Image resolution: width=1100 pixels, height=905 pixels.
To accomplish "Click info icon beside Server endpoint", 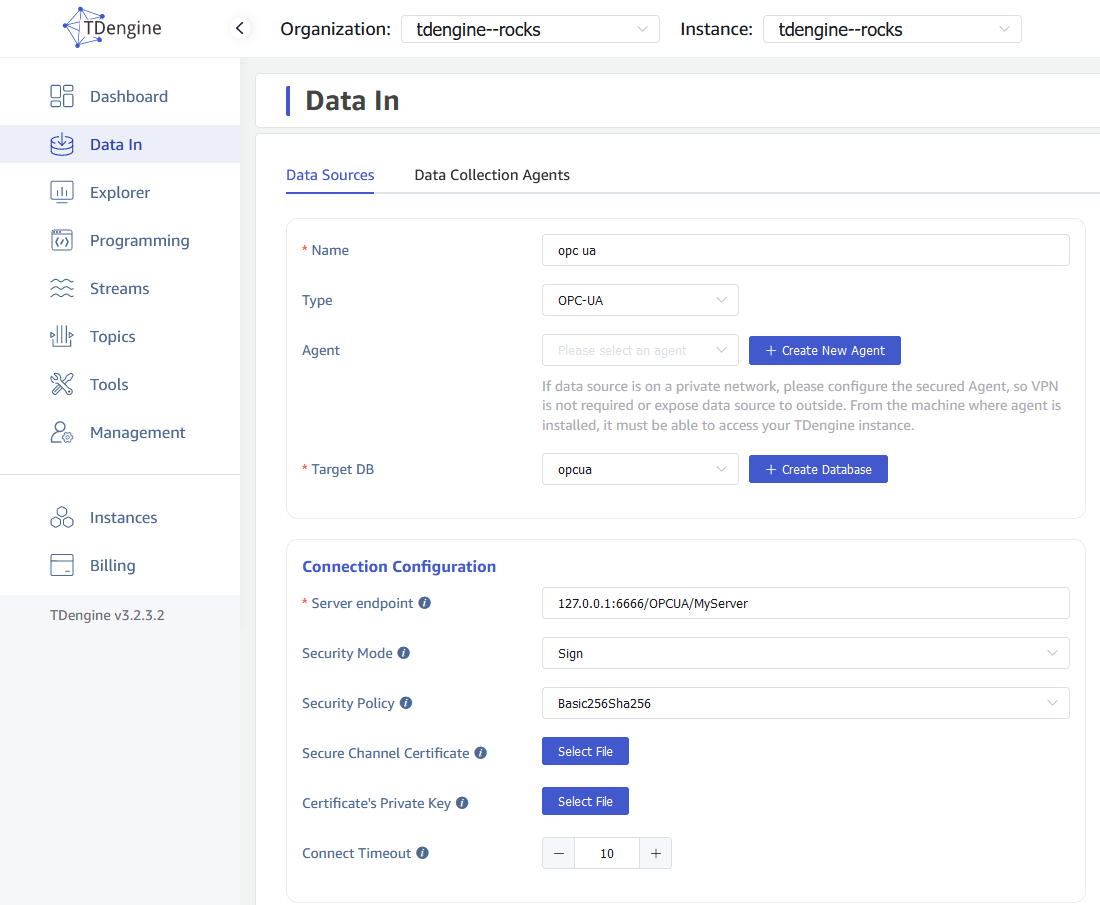I will pyautogui.click(x=424, y=603).
